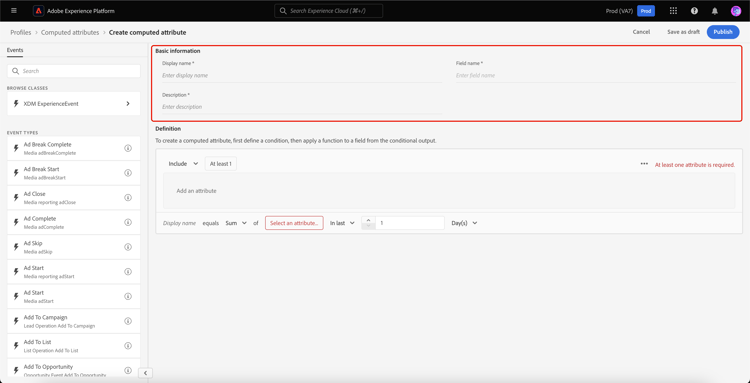Open the hamburger navigation menu
750x383 pixels.
pos(13,11)
